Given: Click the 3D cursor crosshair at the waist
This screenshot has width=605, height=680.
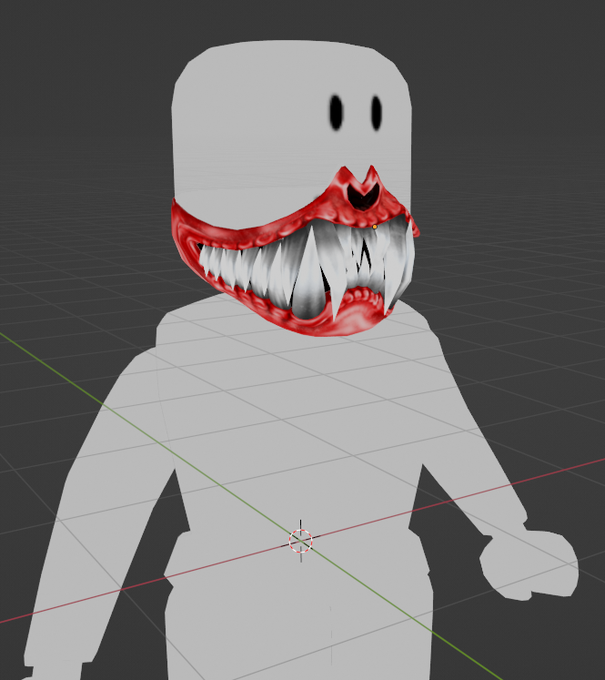Looking at the screenshot, I should 301,541.
